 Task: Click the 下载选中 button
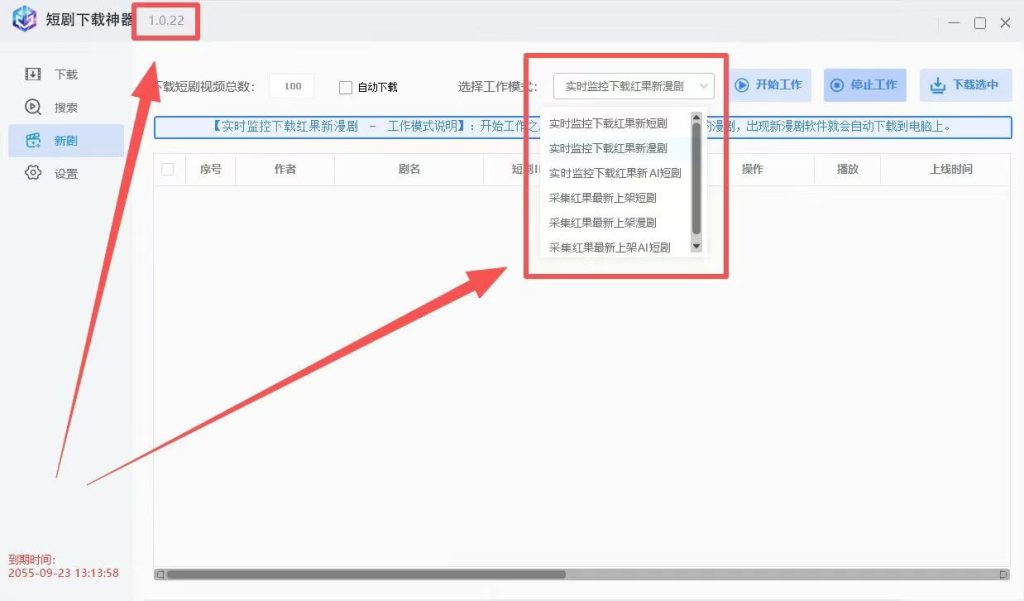tap(965, 85)
